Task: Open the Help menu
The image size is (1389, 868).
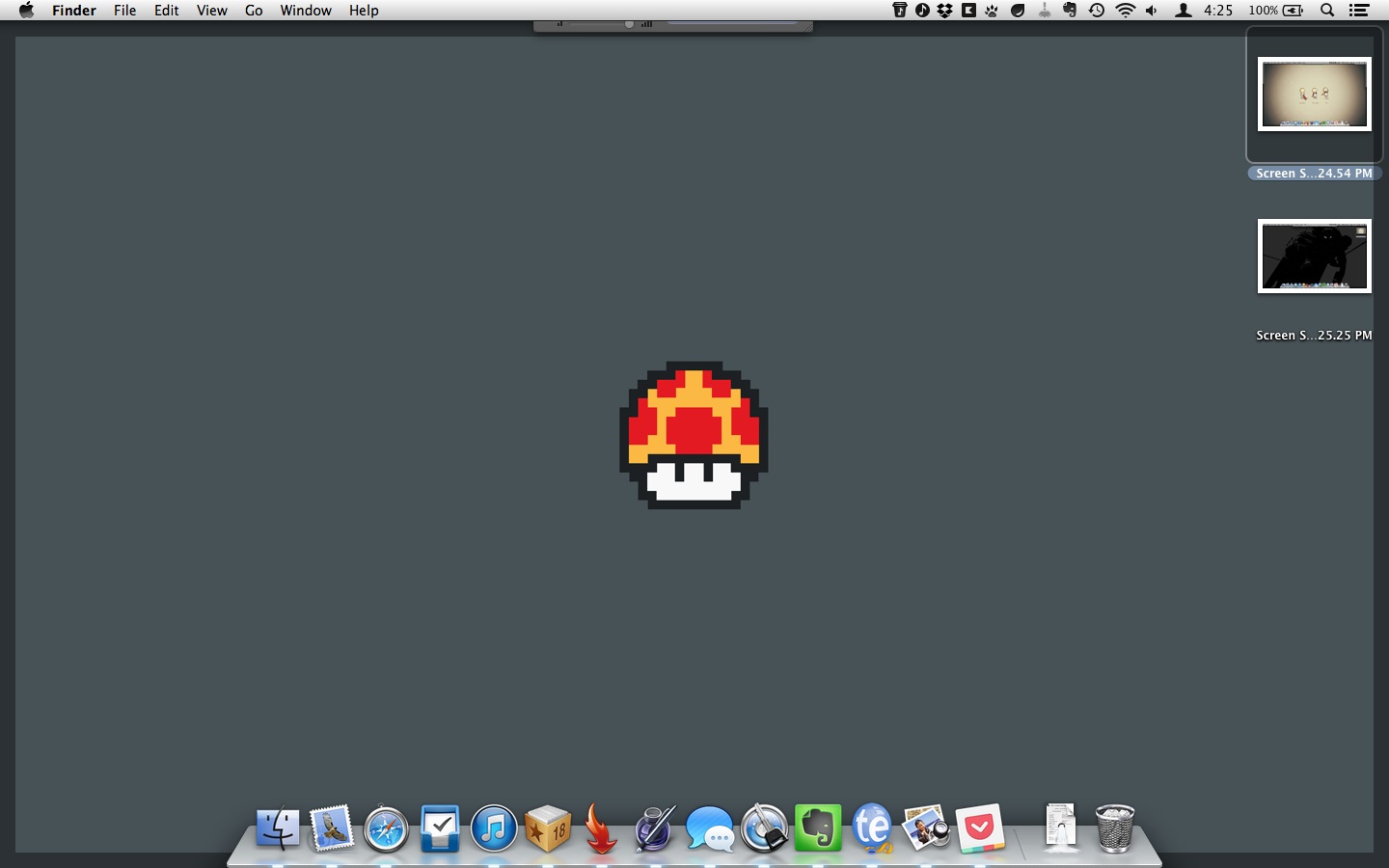Action: tap(364, 11)
